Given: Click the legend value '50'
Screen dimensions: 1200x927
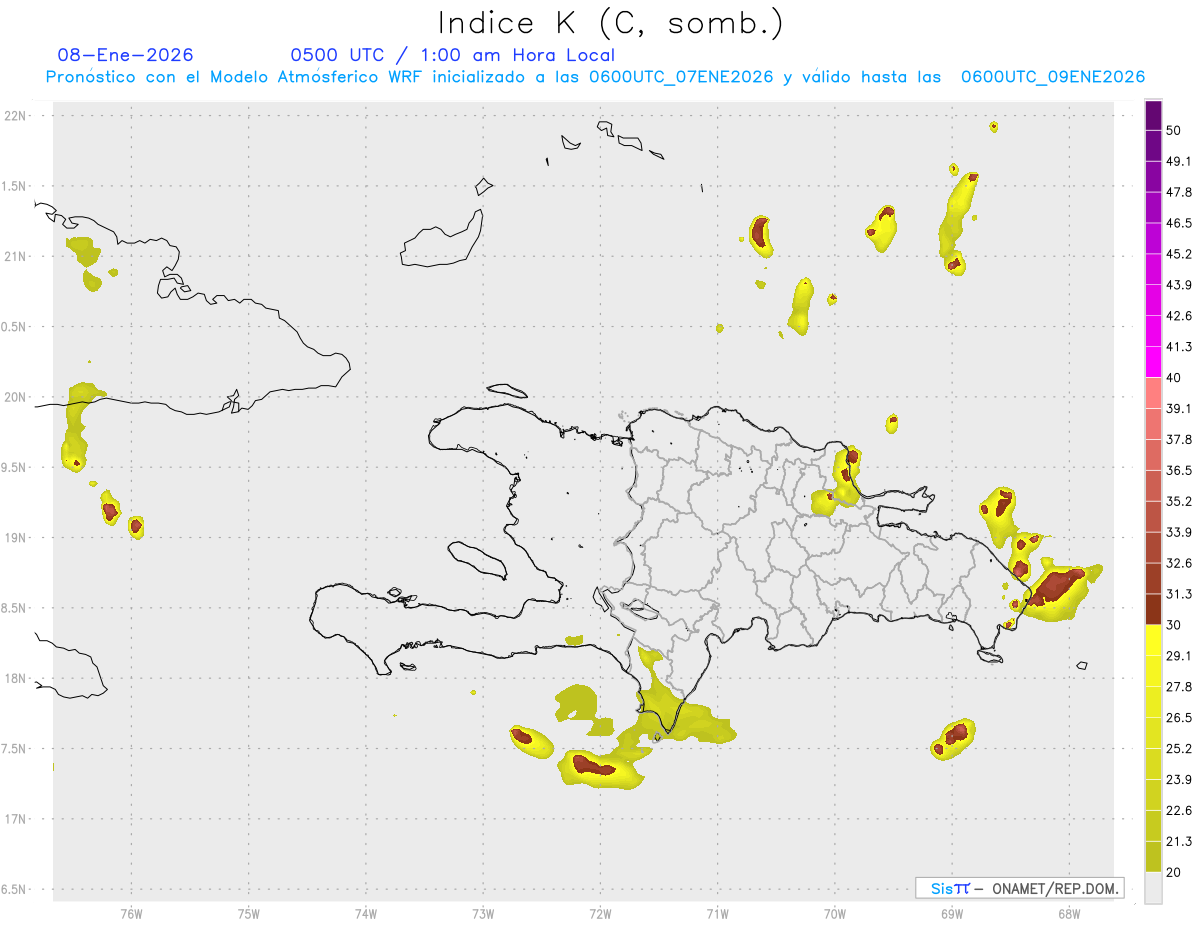Looking at the screenshot, I should pyautogui.click(x=1175, y=131).
